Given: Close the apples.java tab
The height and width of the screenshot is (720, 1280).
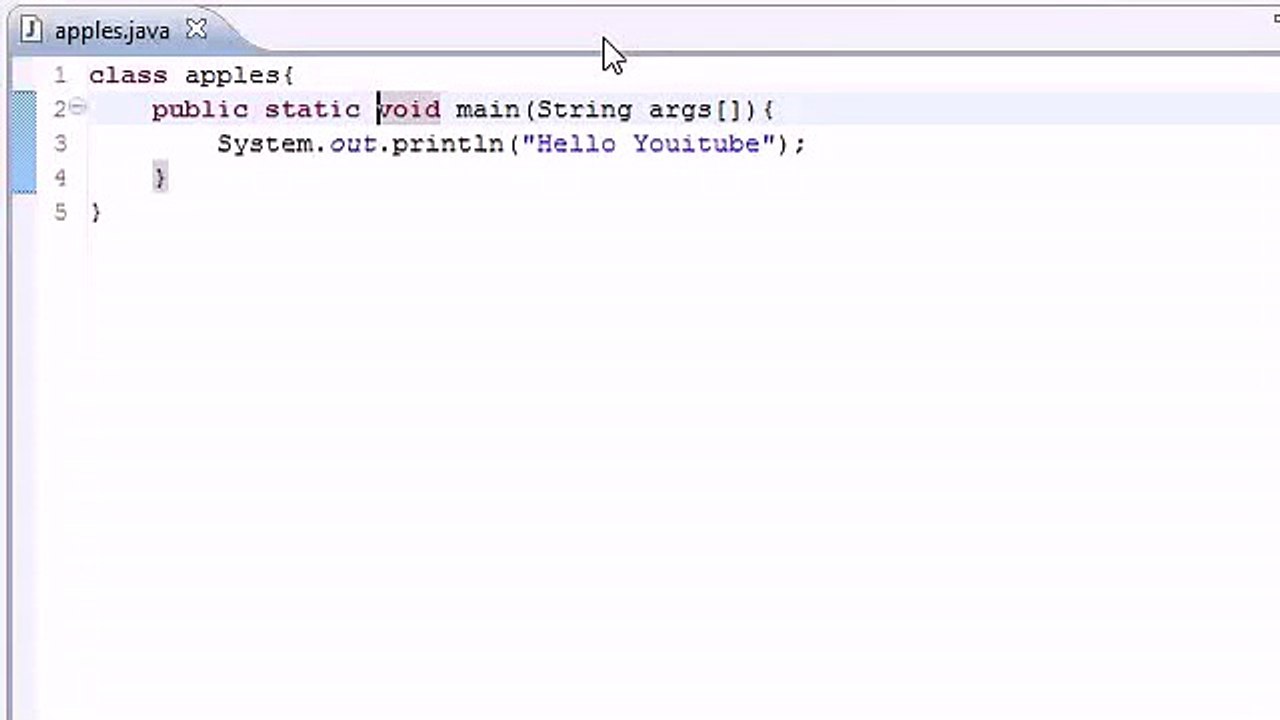Looking at the screenshot, I should [196, 30].
